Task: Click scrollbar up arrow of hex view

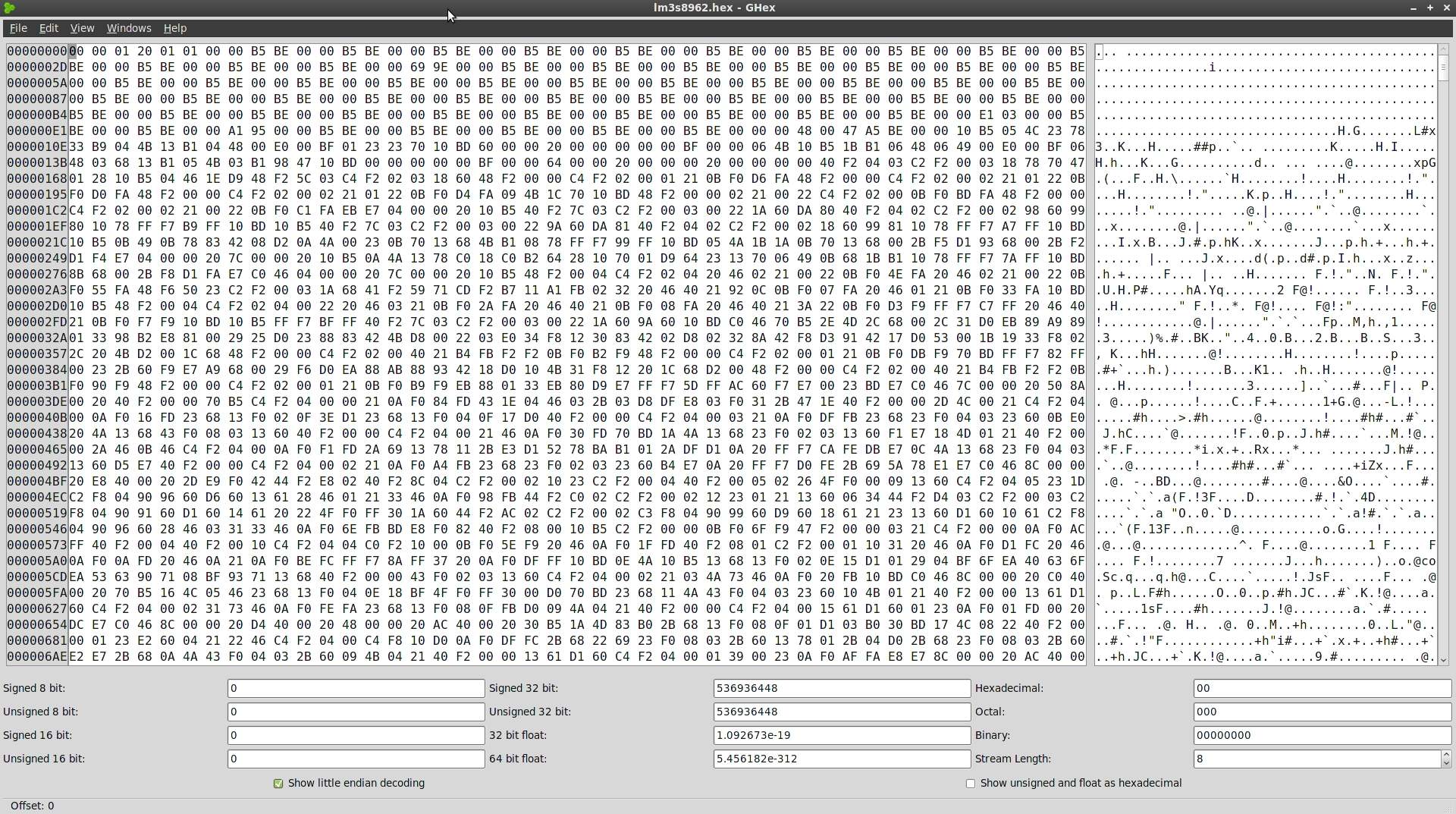Action: tap(1443, 49)
